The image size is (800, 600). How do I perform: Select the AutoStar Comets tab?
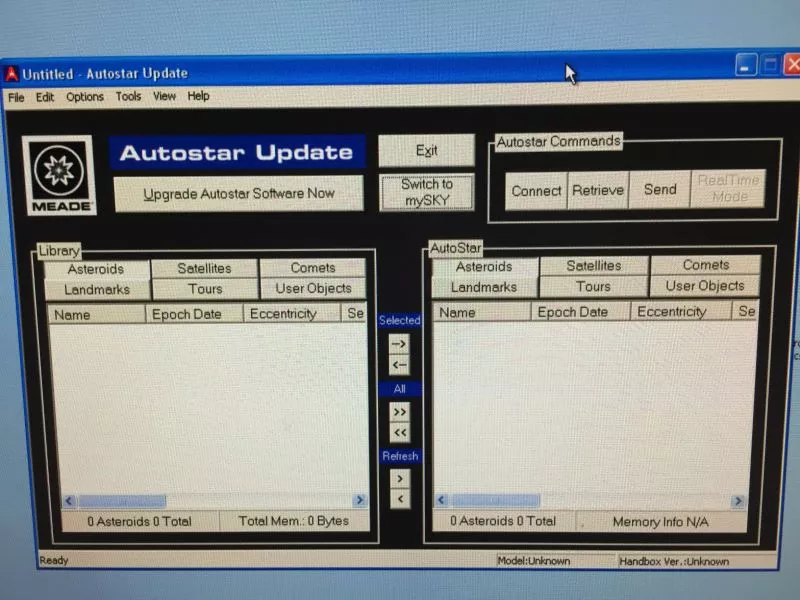[x=706, y=265]
